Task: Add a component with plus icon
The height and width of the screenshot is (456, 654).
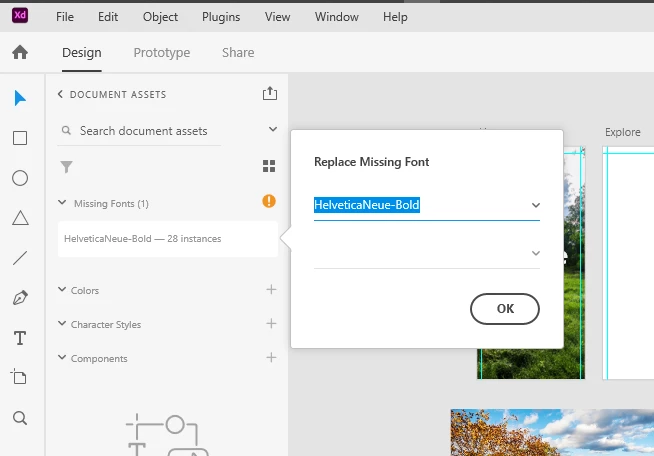Action: [x=271, y=358]
